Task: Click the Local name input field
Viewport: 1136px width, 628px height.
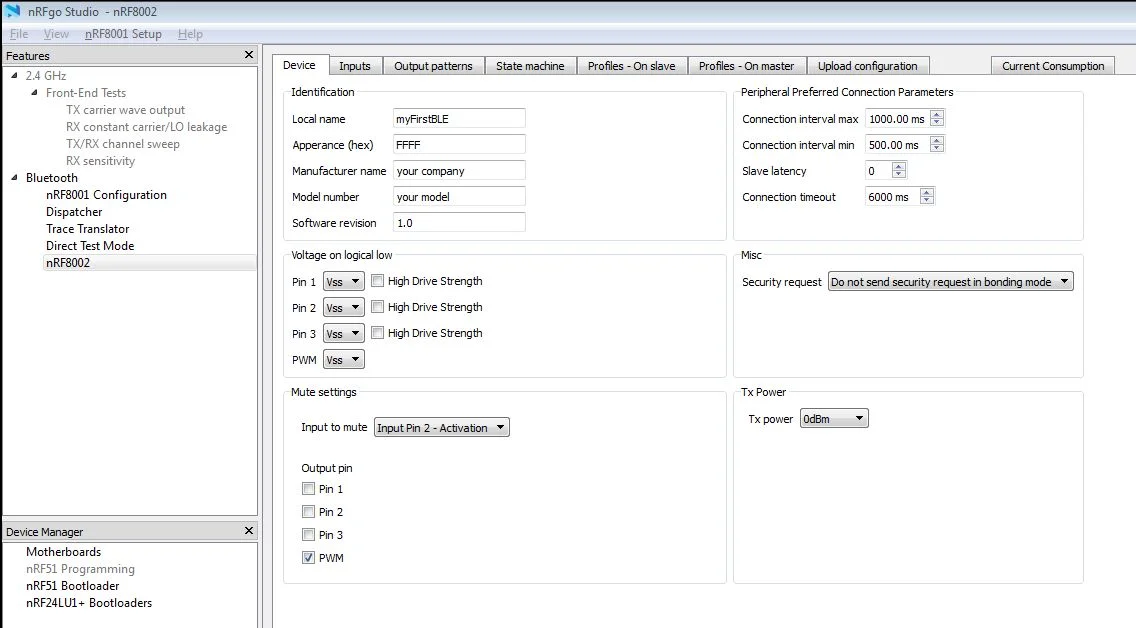Action: pos(459,119)
